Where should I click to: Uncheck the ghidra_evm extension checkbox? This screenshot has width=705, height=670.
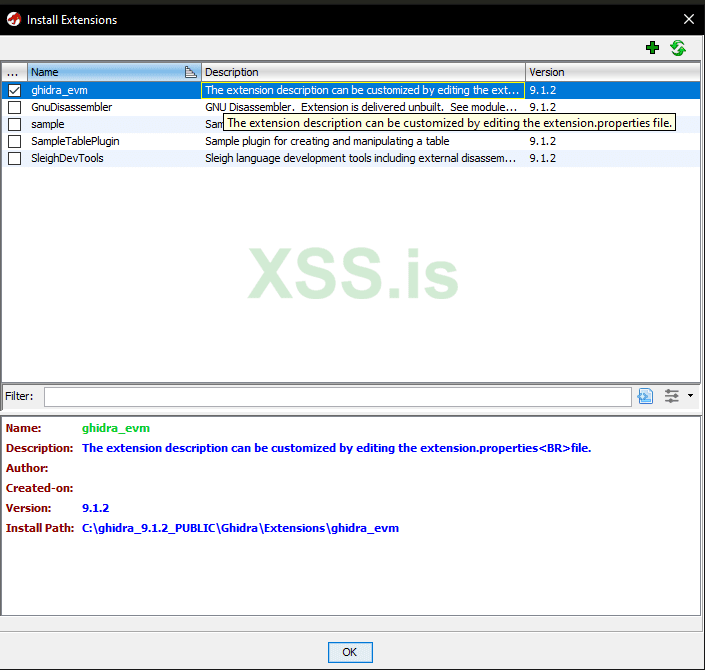(14, 90)
